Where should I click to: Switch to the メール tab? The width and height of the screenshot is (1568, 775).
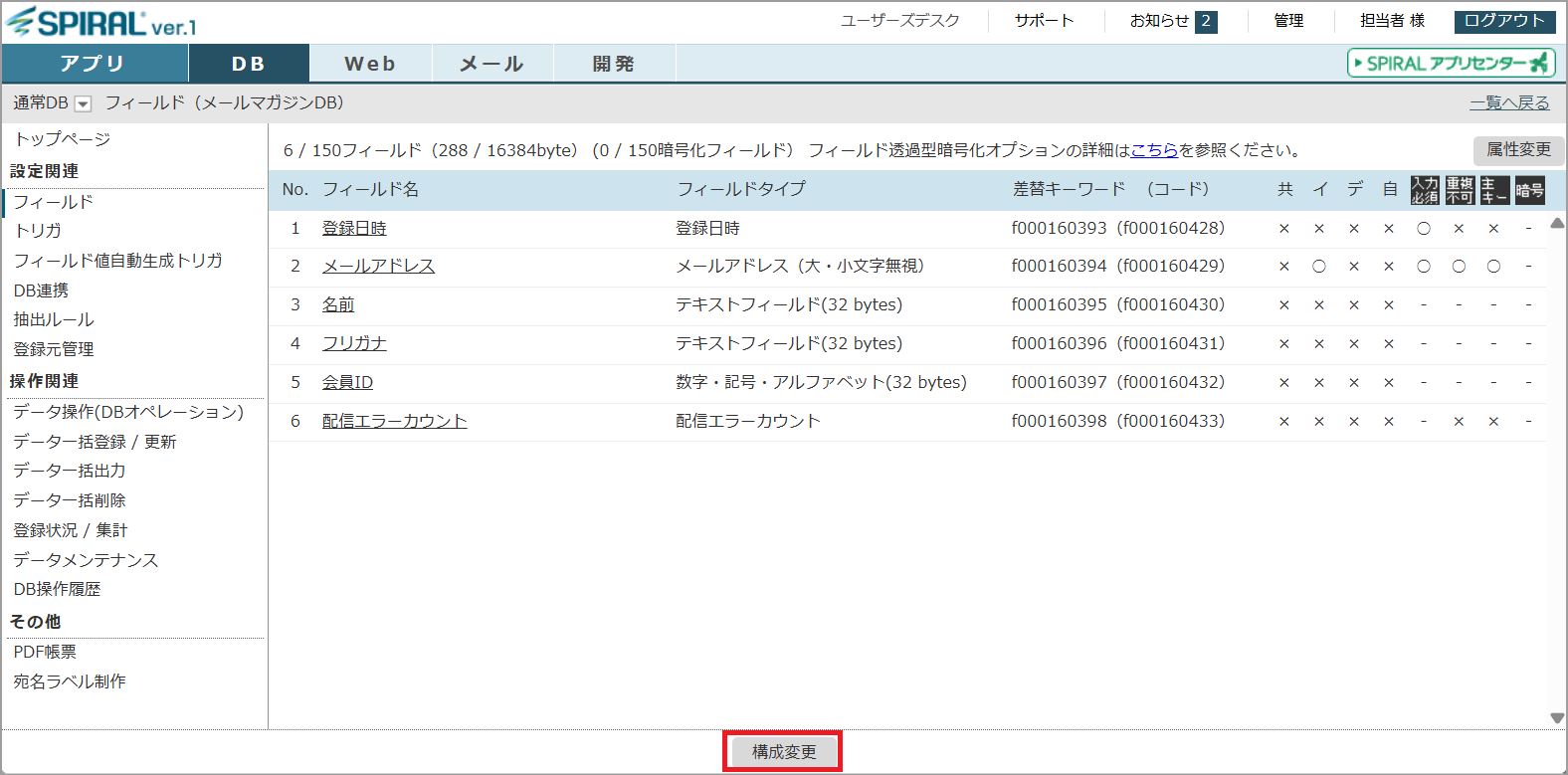492,64
